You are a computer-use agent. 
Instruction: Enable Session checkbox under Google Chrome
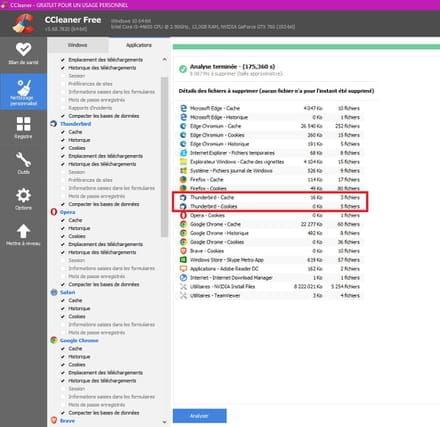click(63, 389)
